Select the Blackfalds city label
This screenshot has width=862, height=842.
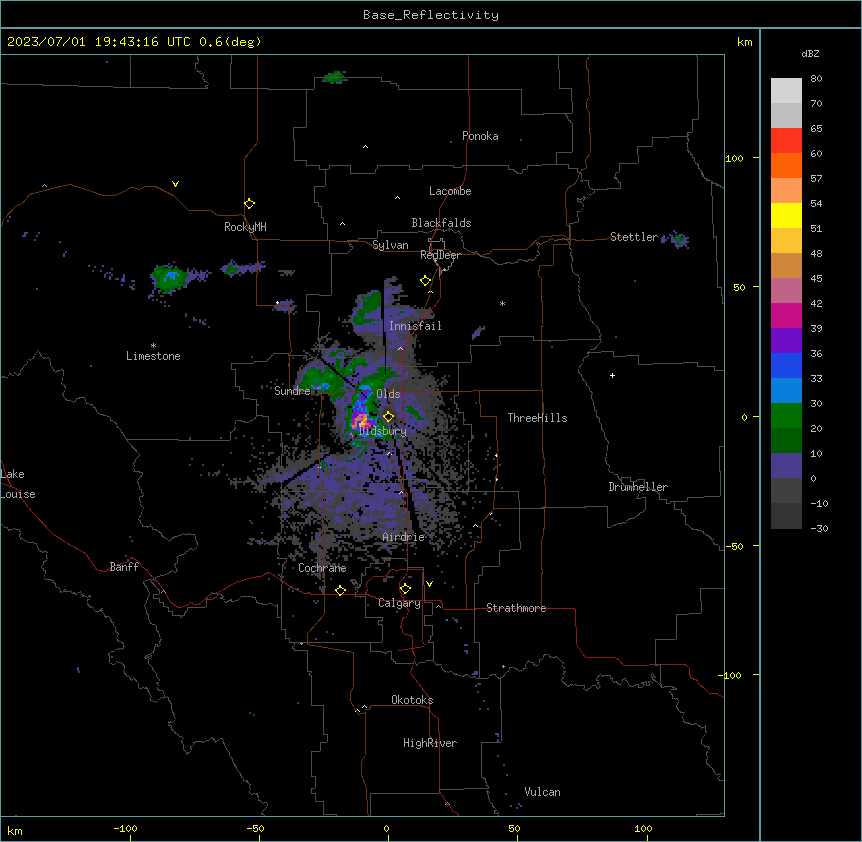pos(441,223)
